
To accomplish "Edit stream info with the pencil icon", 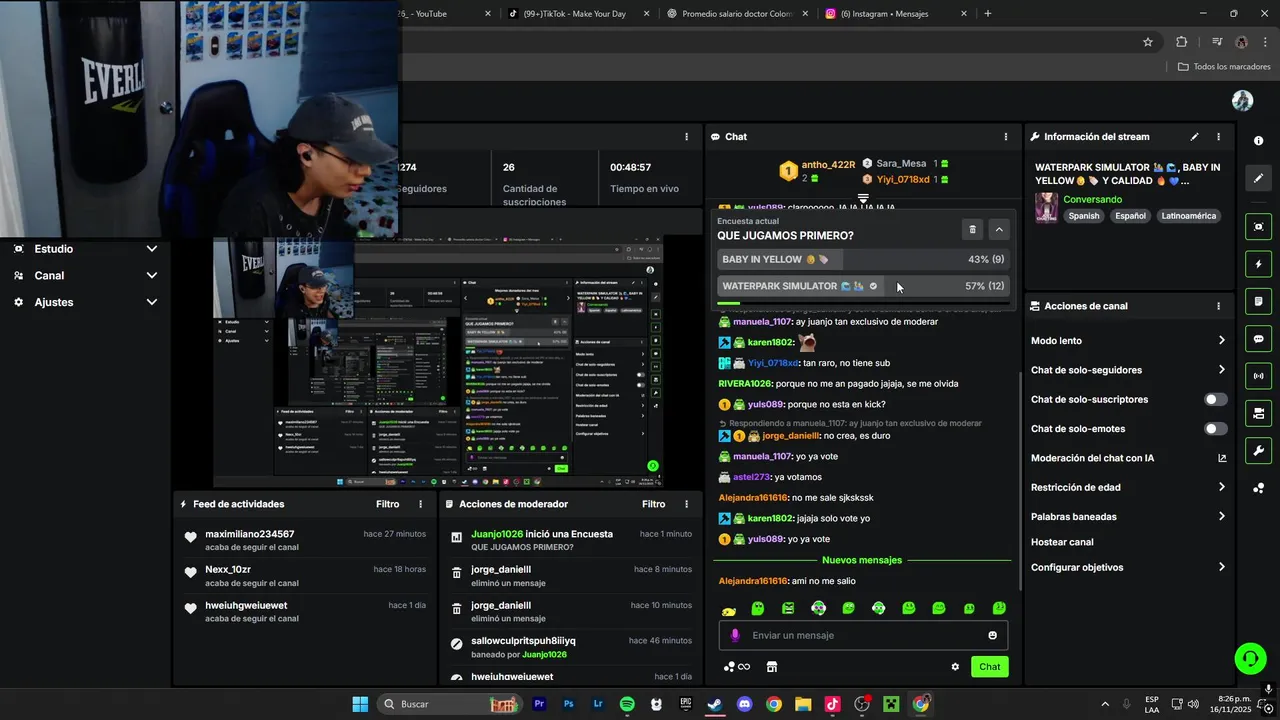I will tap(1194, 136).
